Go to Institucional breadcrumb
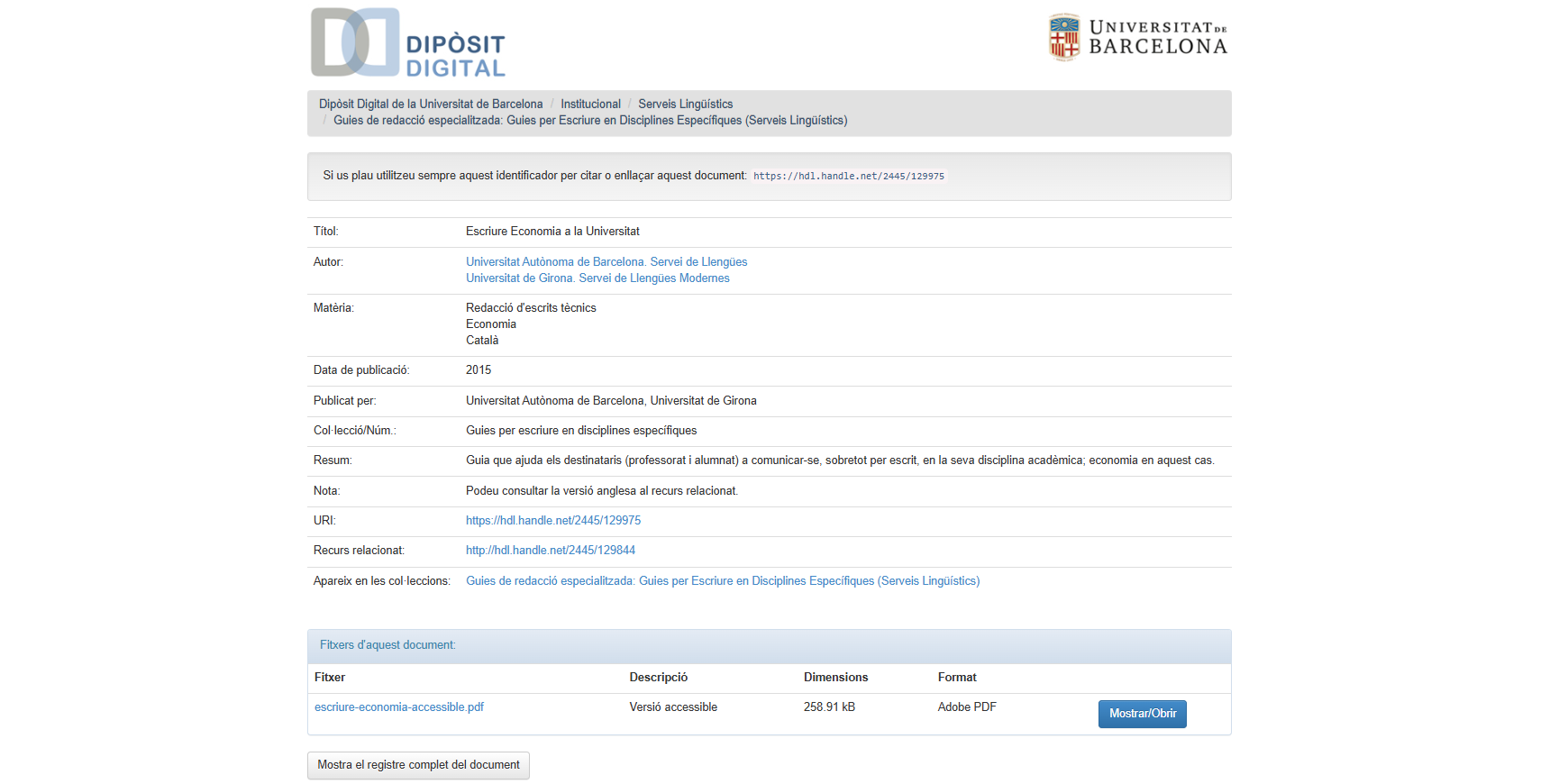 pos(590,105)
